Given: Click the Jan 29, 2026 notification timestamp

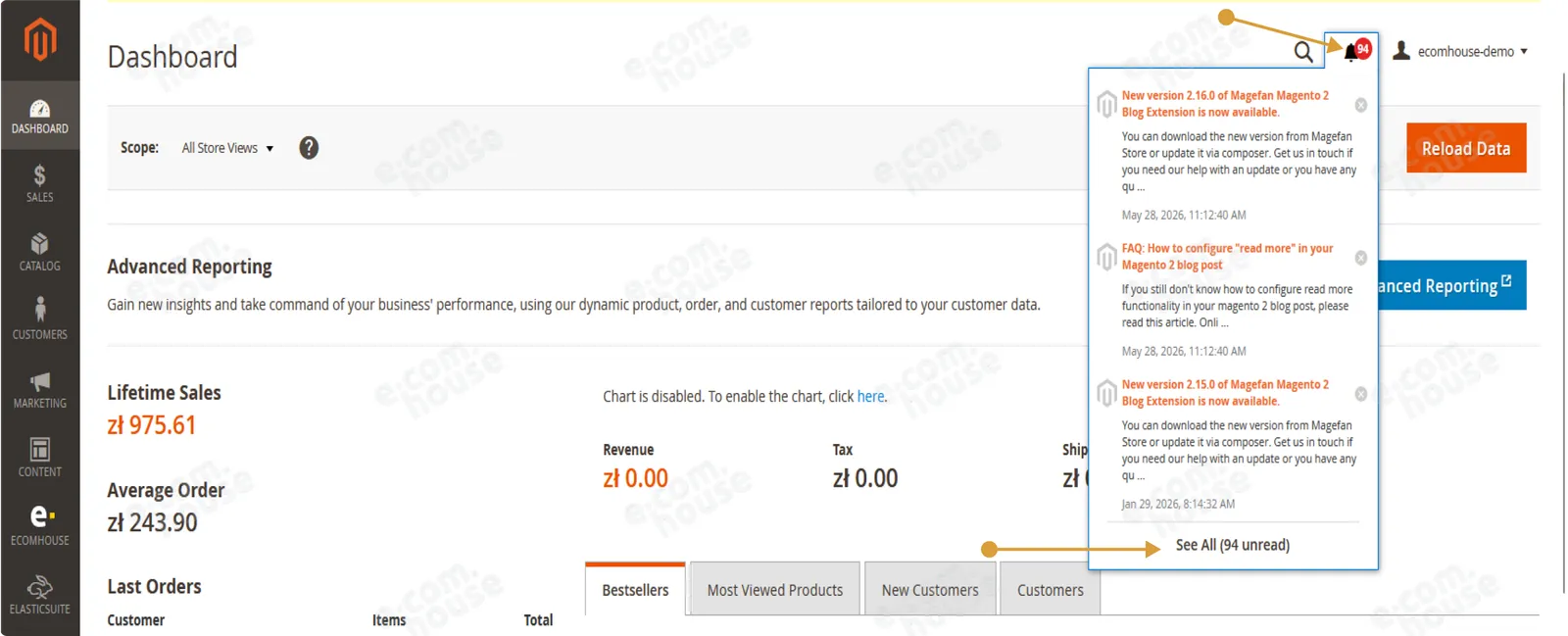Looking at the screenshot, I should pyautogui.click(x=1178, y=504).
